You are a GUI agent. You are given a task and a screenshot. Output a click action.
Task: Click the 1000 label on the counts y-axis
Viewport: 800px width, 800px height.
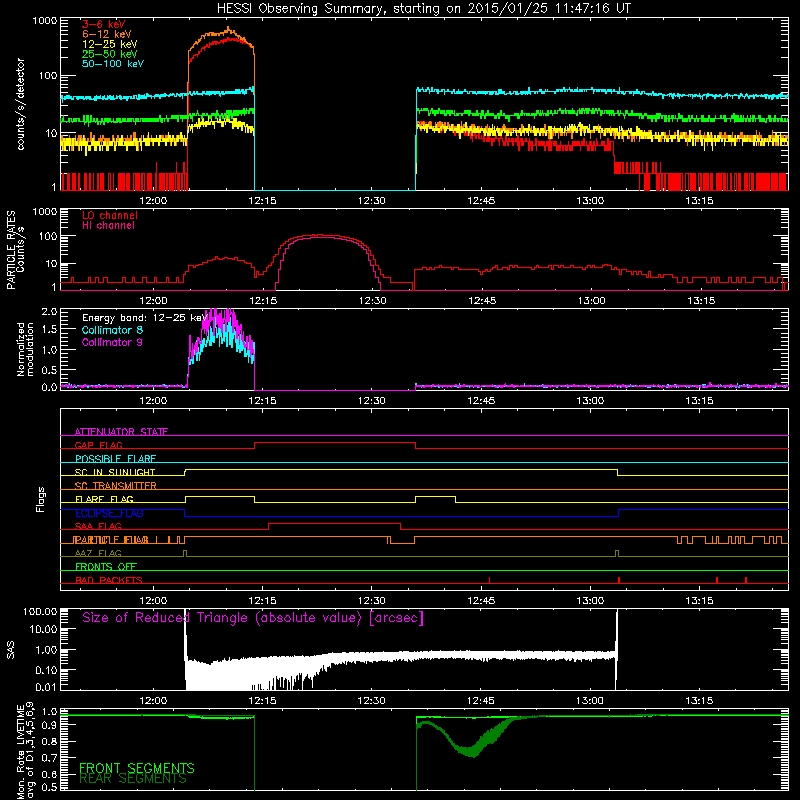point(44,21)
